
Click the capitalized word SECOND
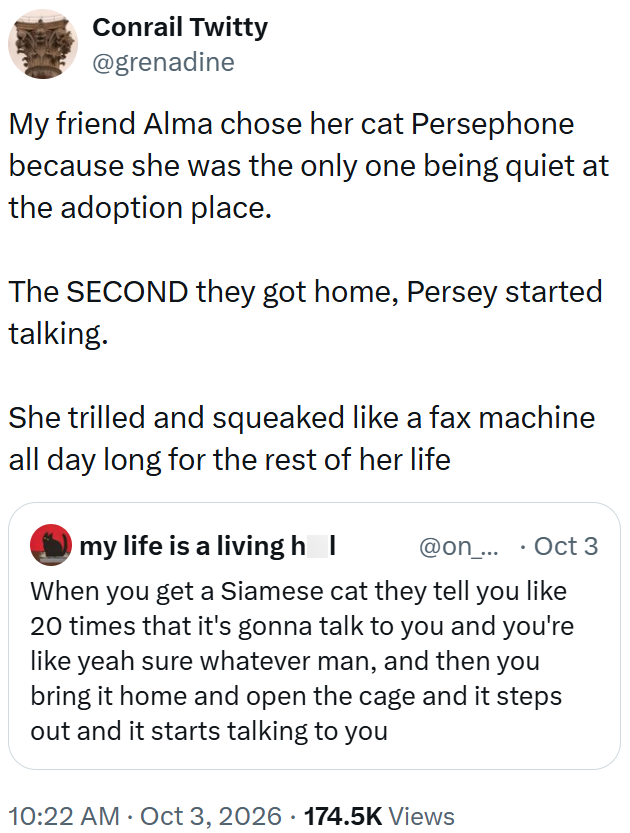pos(127,292)
